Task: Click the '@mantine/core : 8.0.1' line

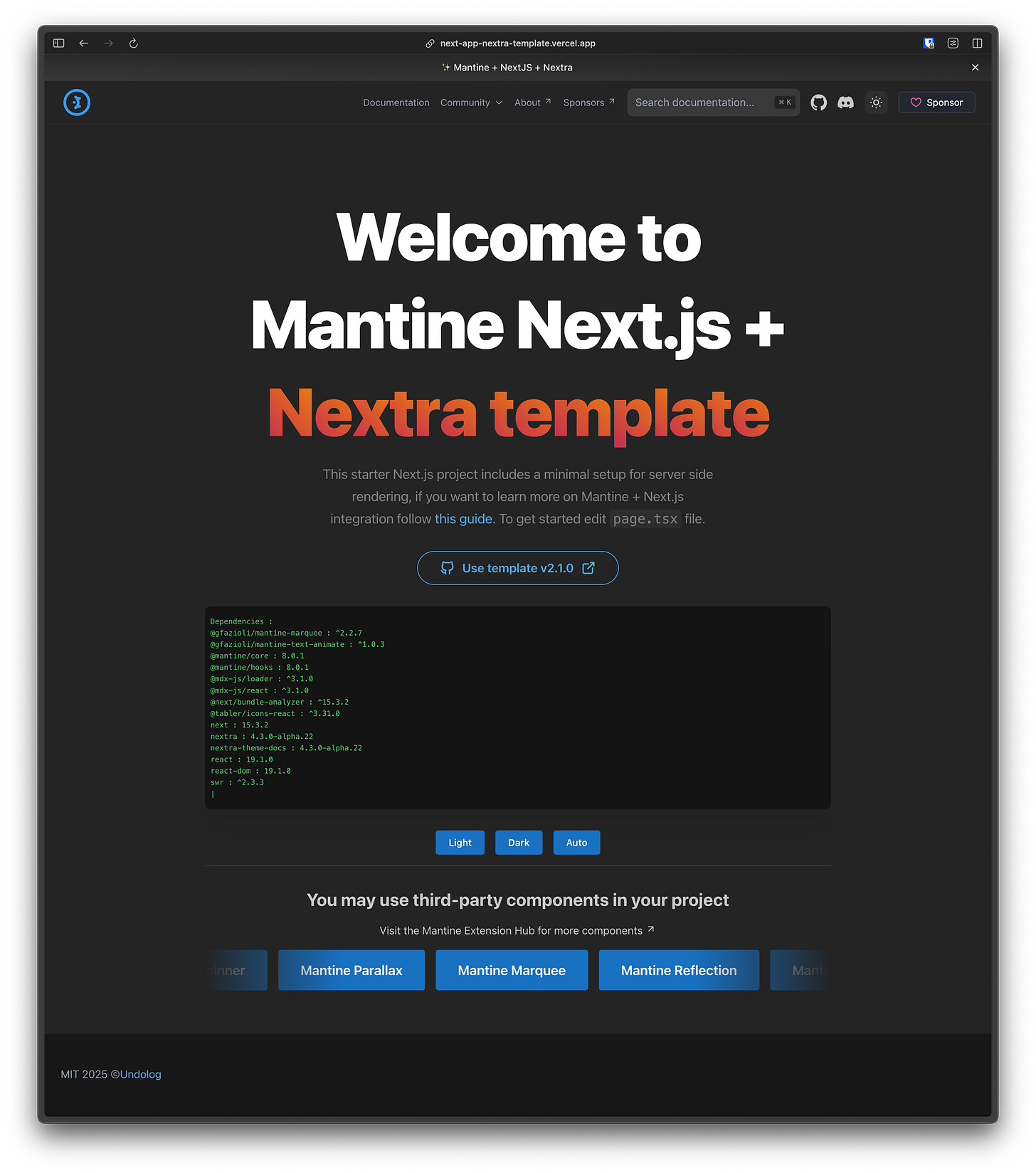Action: [258, 656]
